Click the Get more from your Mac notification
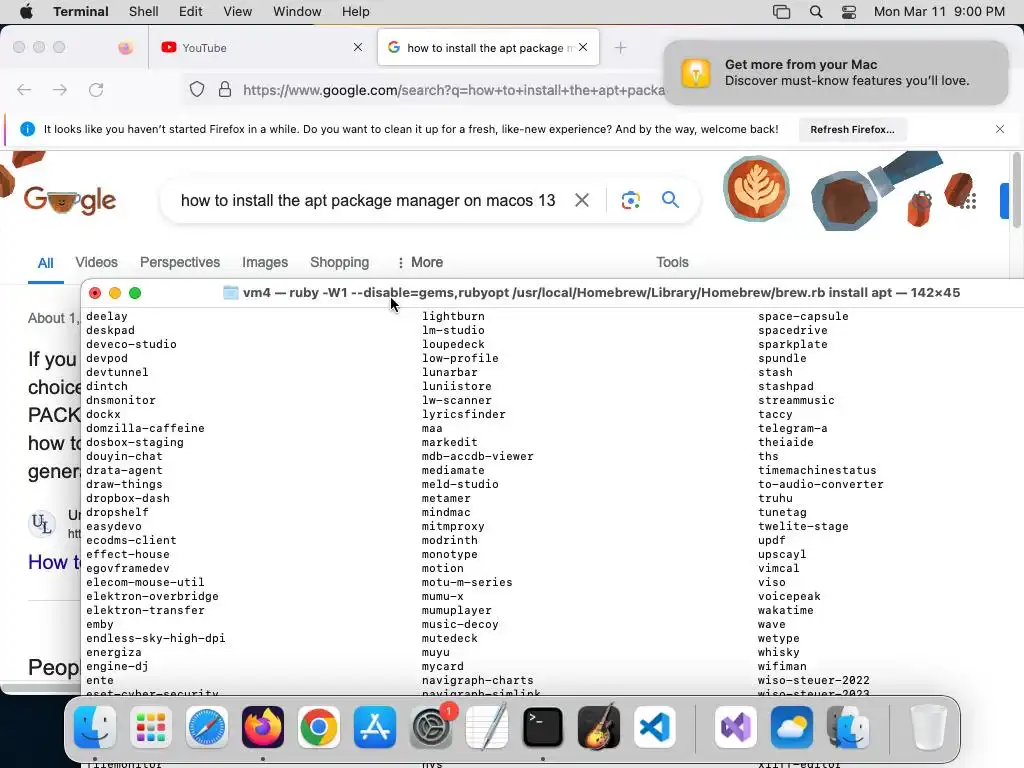Image resolution: width=1024 pixels, height=768 pixels. coord(836,72)
